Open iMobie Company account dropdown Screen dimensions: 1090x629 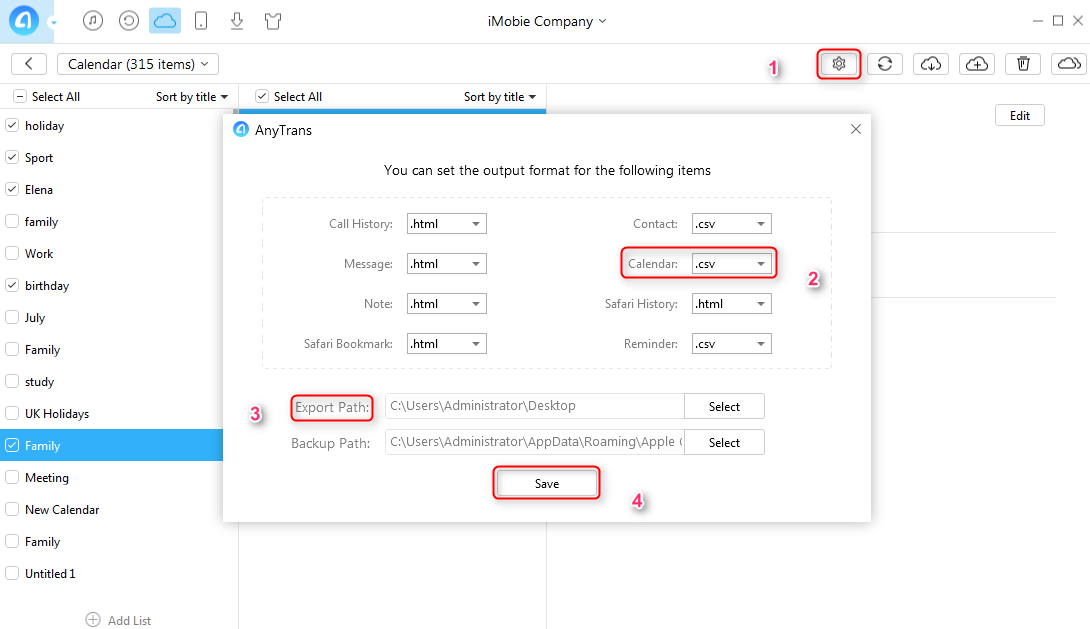(546, 22)
